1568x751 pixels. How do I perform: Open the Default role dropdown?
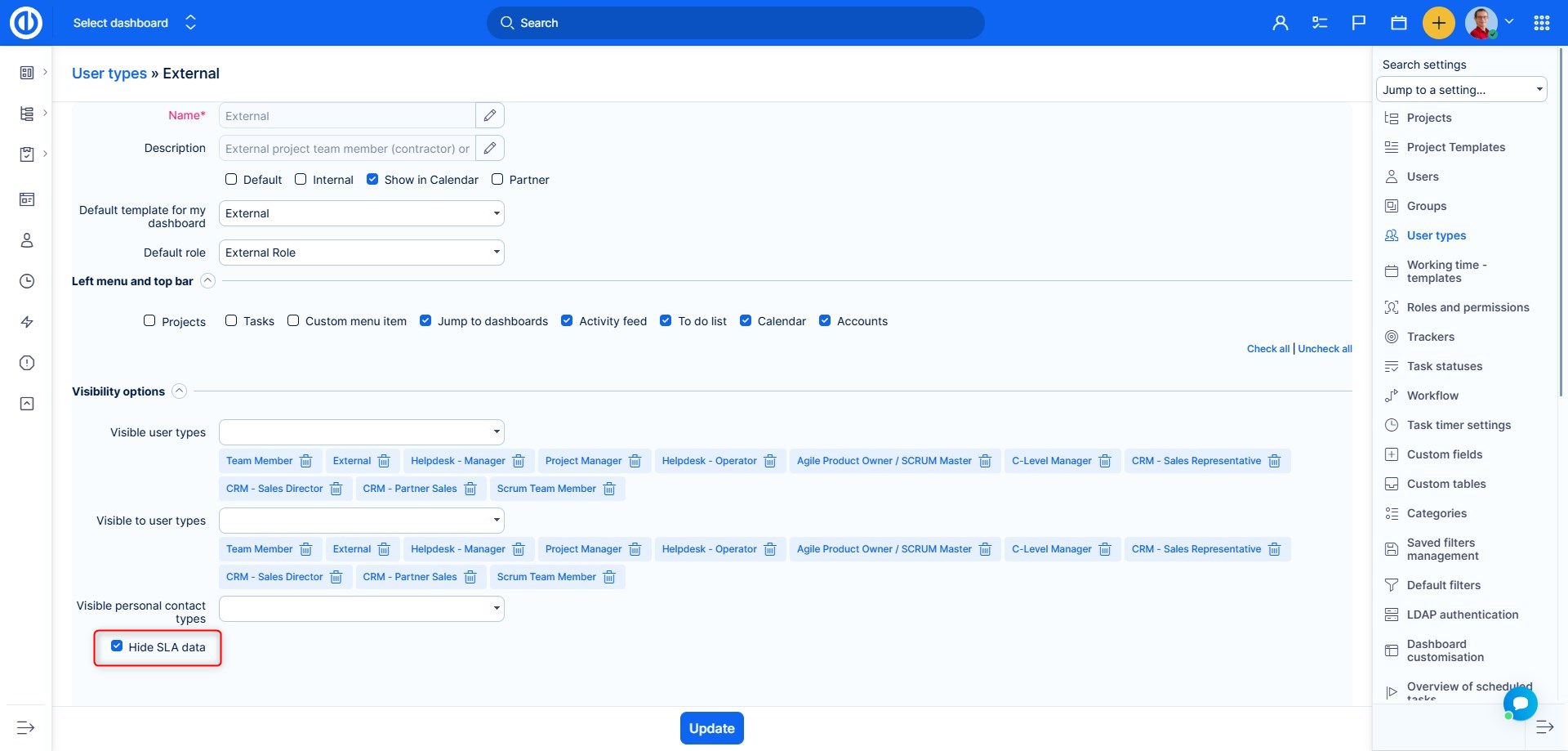[x=361, y=253]
